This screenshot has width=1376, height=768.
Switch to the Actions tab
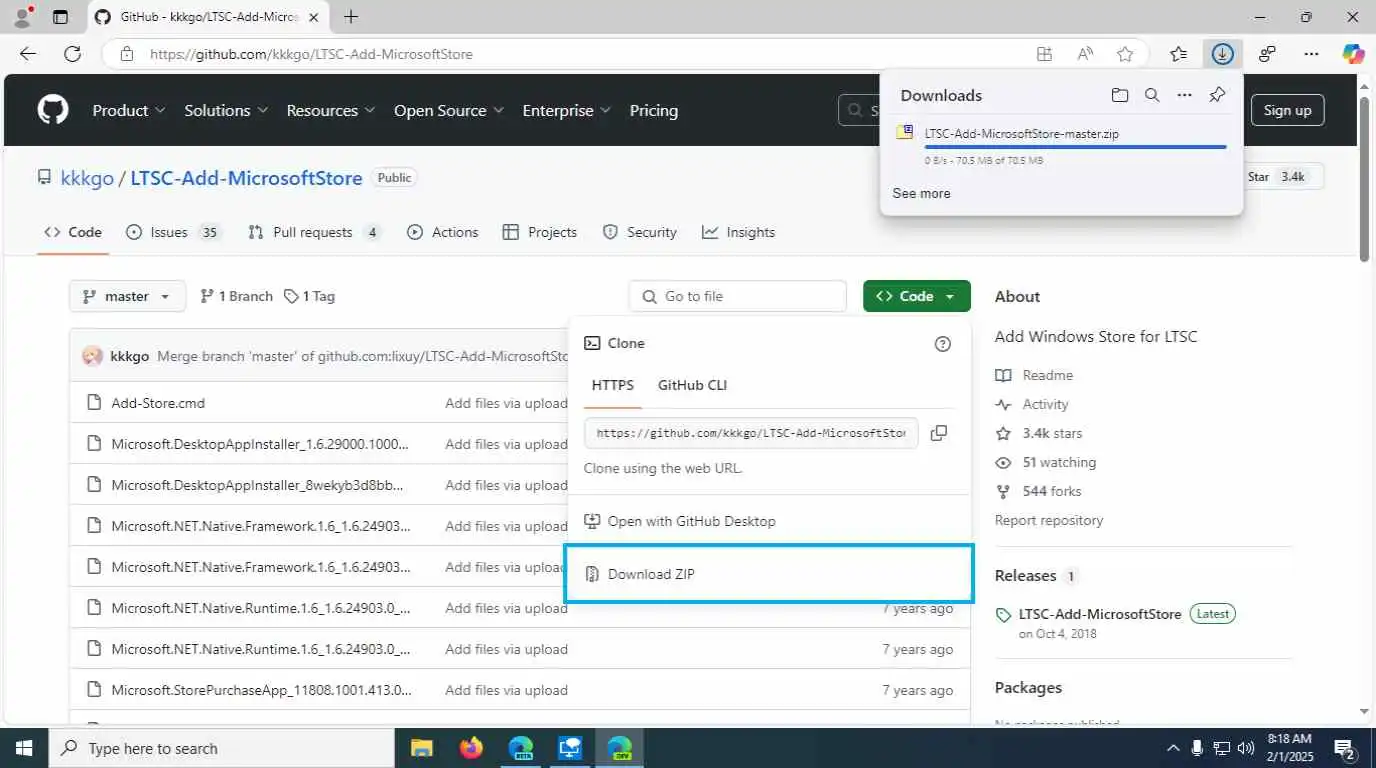pyautogui.click(x=443, y=232)
